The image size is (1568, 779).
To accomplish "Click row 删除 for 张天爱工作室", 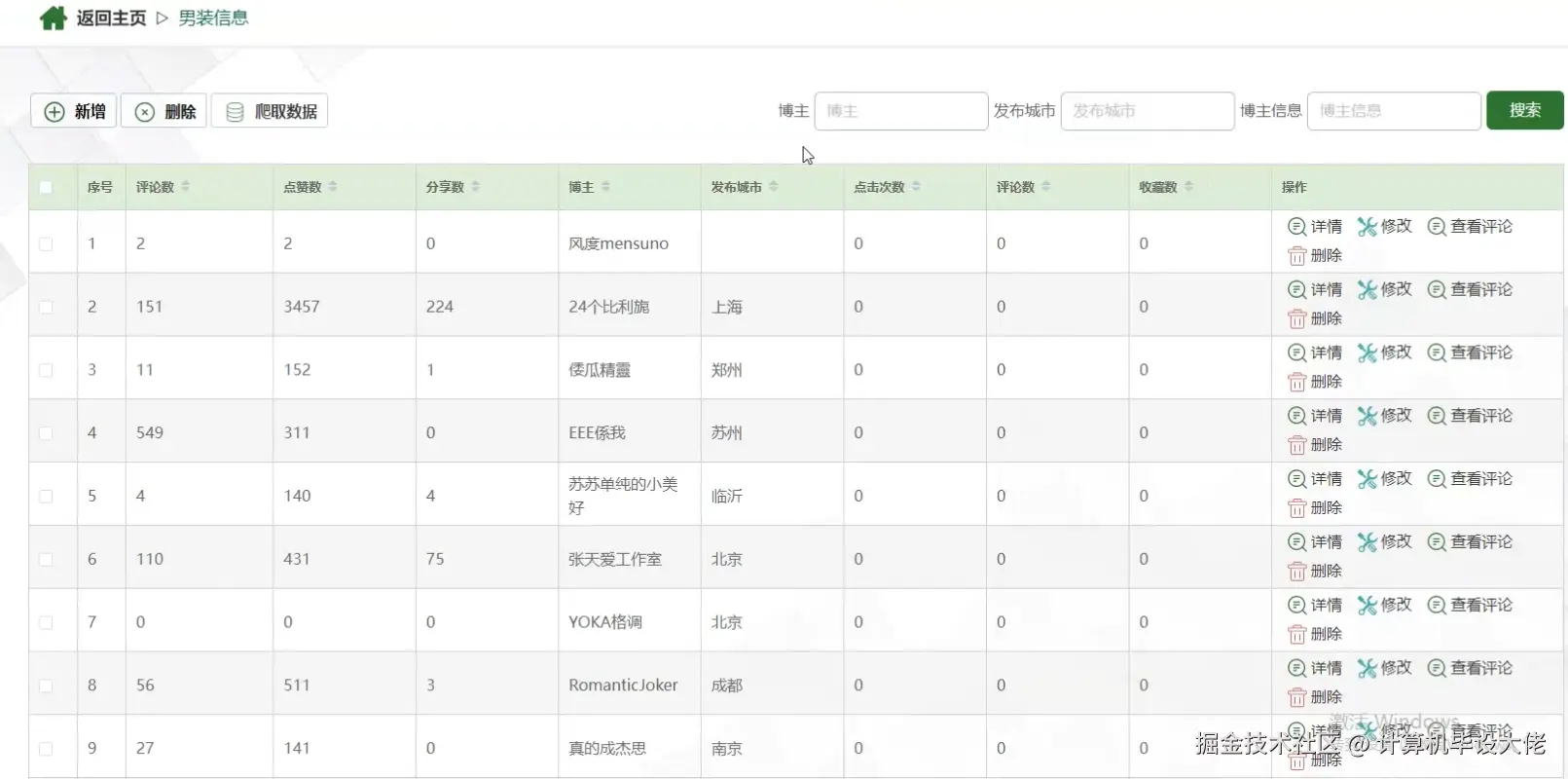I will 1315,572.
